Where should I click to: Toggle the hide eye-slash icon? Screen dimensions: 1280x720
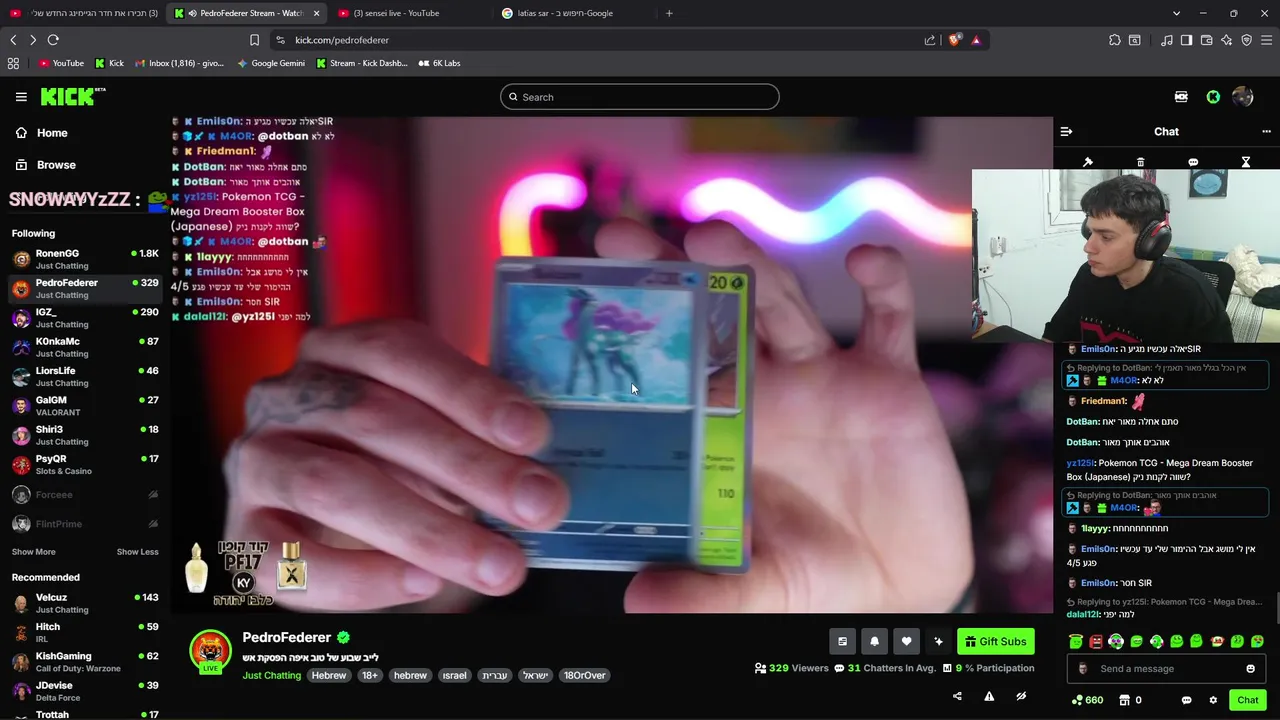[1021, 696]
